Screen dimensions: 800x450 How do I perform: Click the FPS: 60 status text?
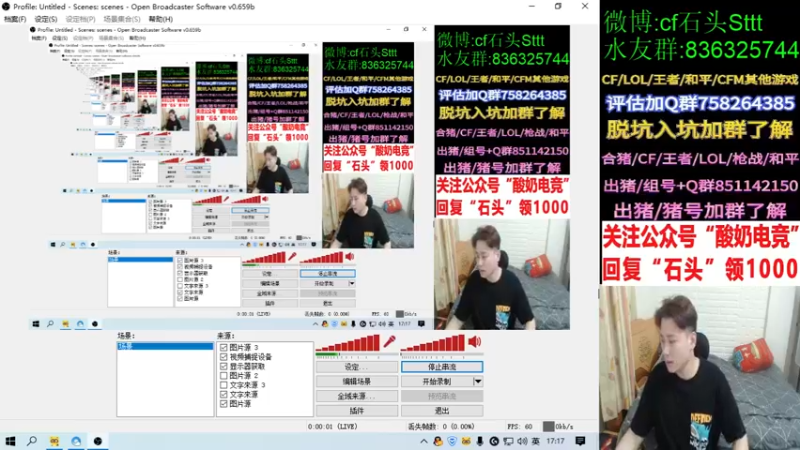[519, 426]
